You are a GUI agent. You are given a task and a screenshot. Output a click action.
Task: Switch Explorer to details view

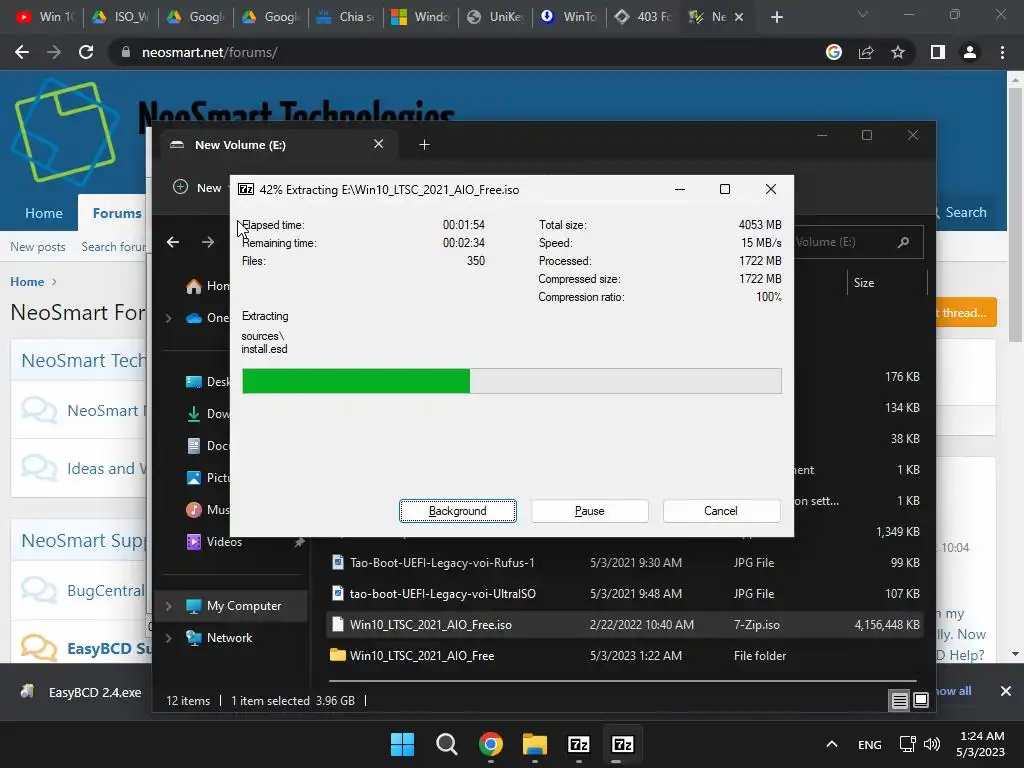click(899, 700)
